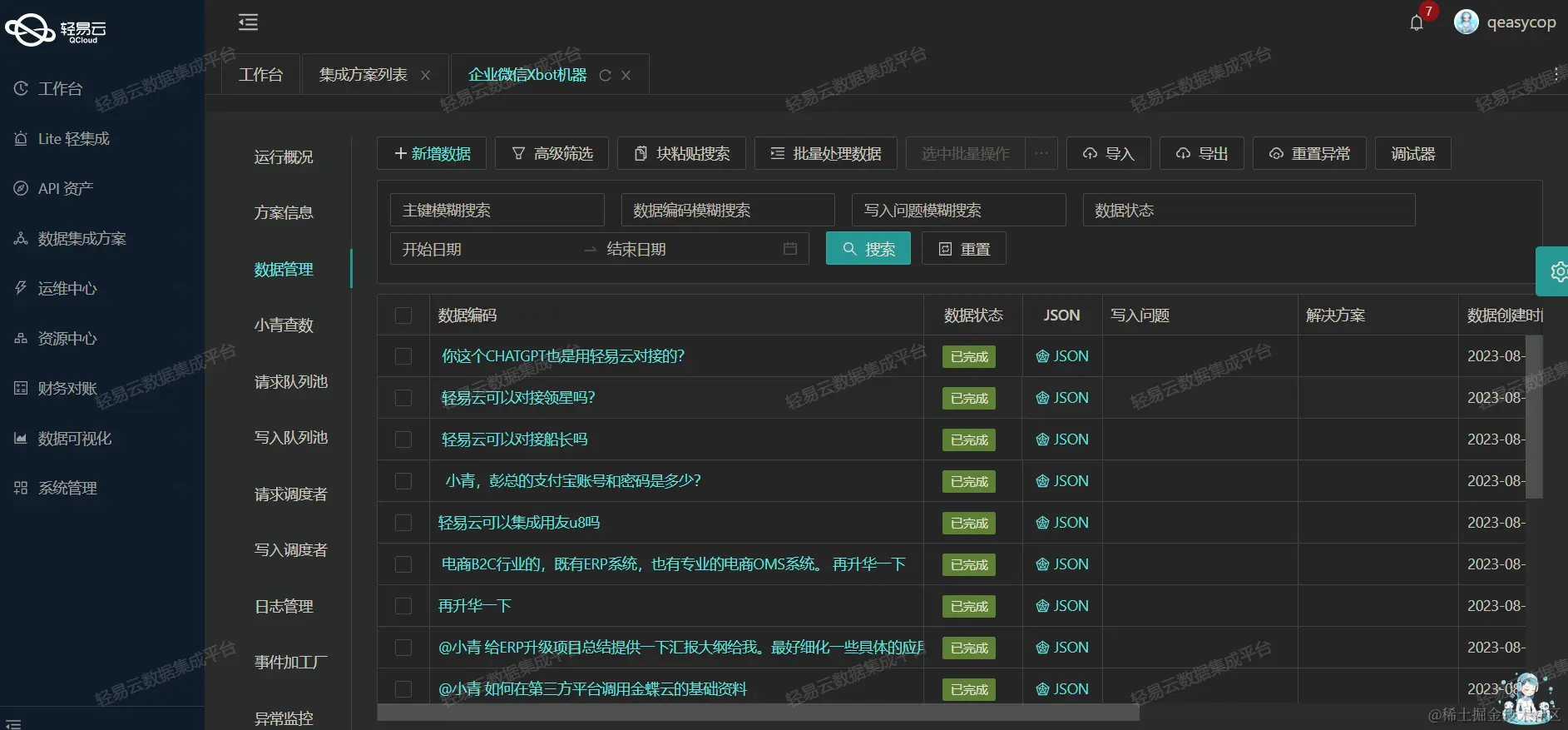Viewport: 1568px width, 730px height.
Task: Focus the 主键模糊搜索 input field
Action: point(497,210)
